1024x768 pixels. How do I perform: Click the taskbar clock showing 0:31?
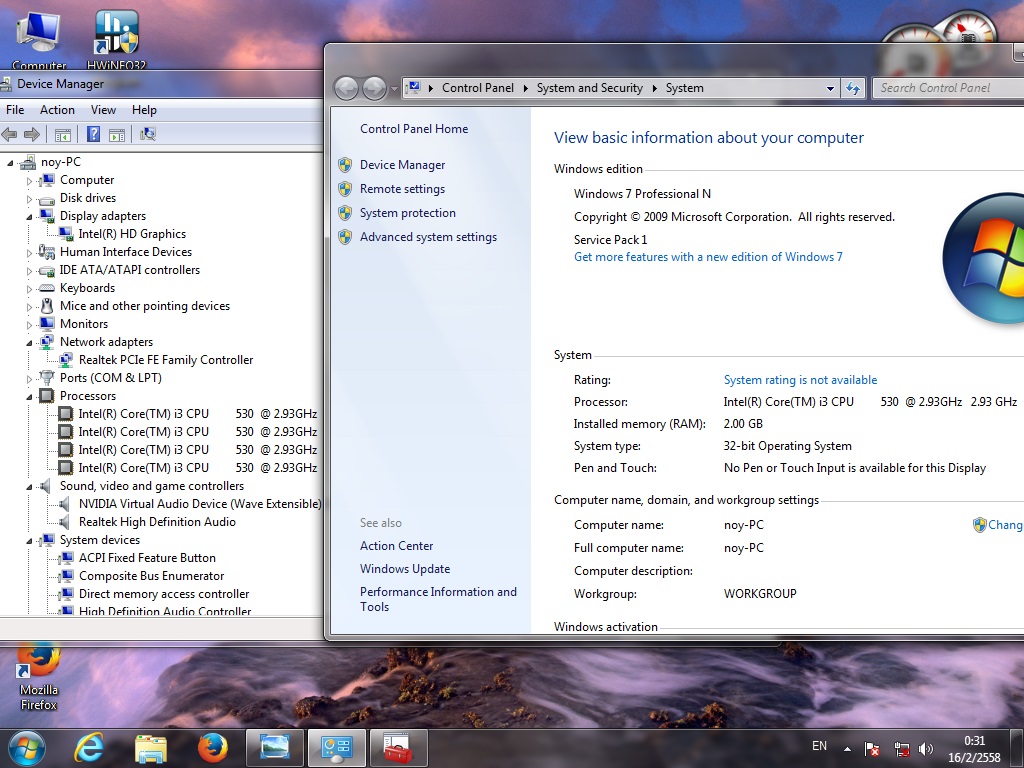coord(974,749)
